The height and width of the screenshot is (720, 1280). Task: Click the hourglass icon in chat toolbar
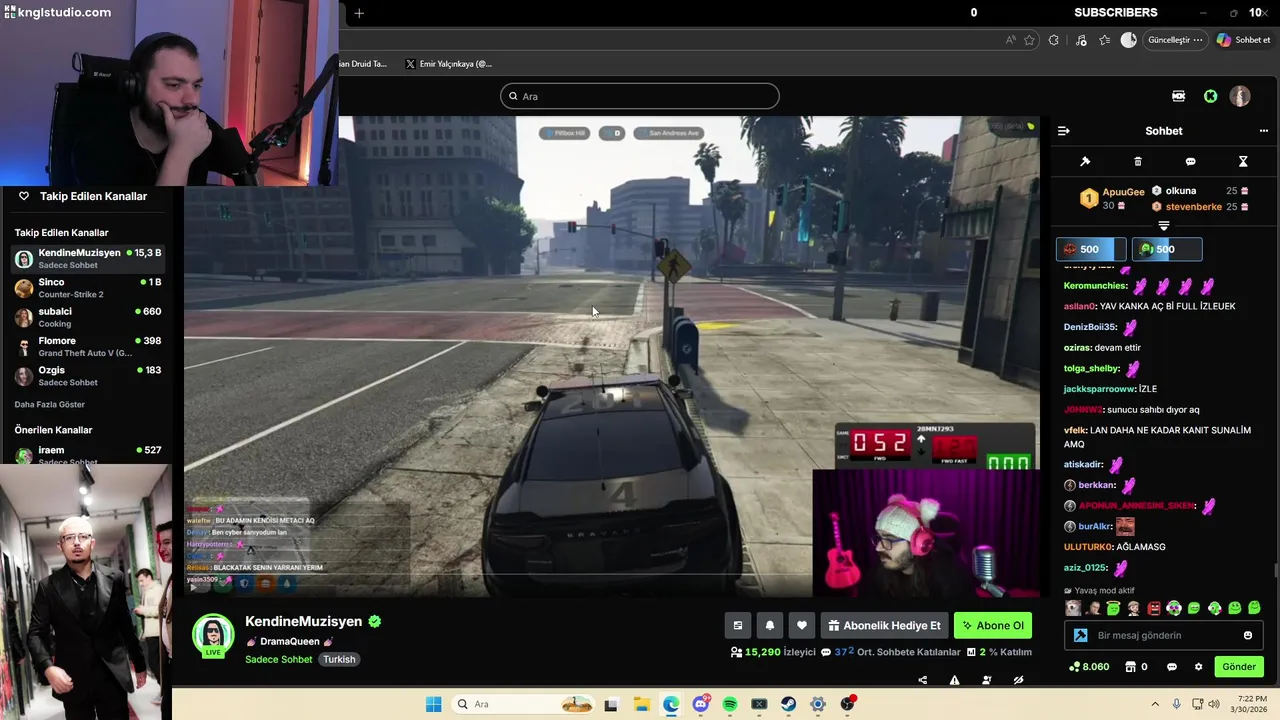(1243, 161)
